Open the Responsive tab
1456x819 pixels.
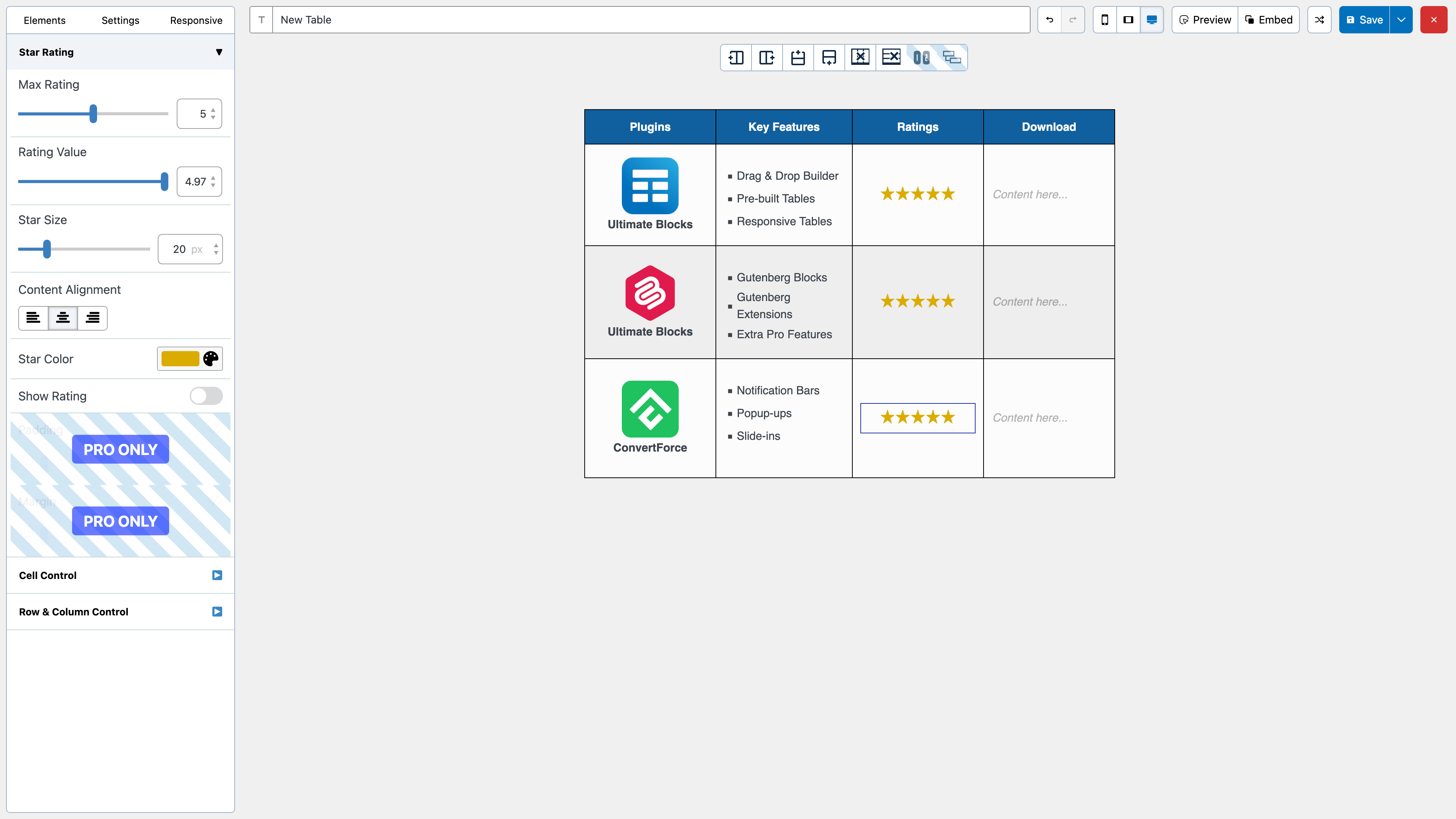click(196, 20)
